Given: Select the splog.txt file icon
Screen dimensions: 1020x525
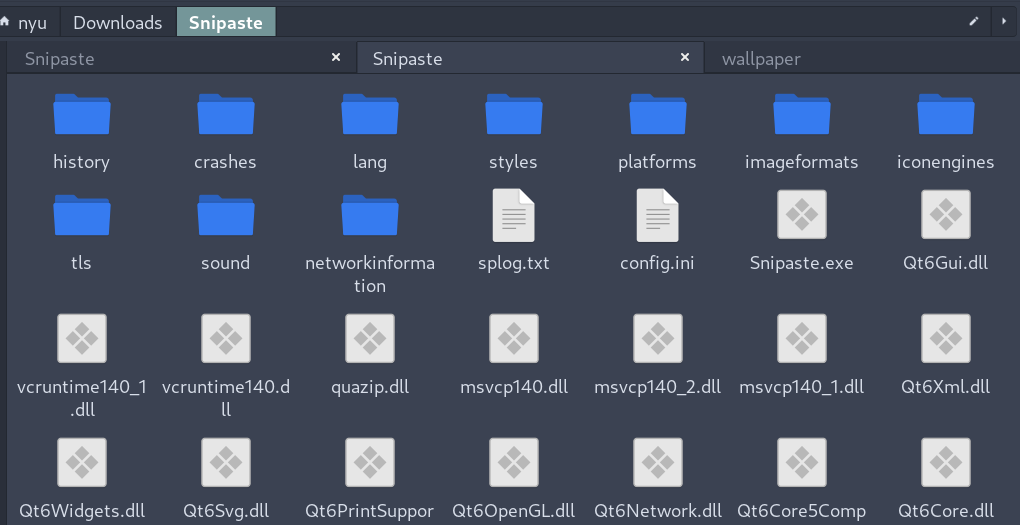Looking at the screenshot, I should [513, 215].
